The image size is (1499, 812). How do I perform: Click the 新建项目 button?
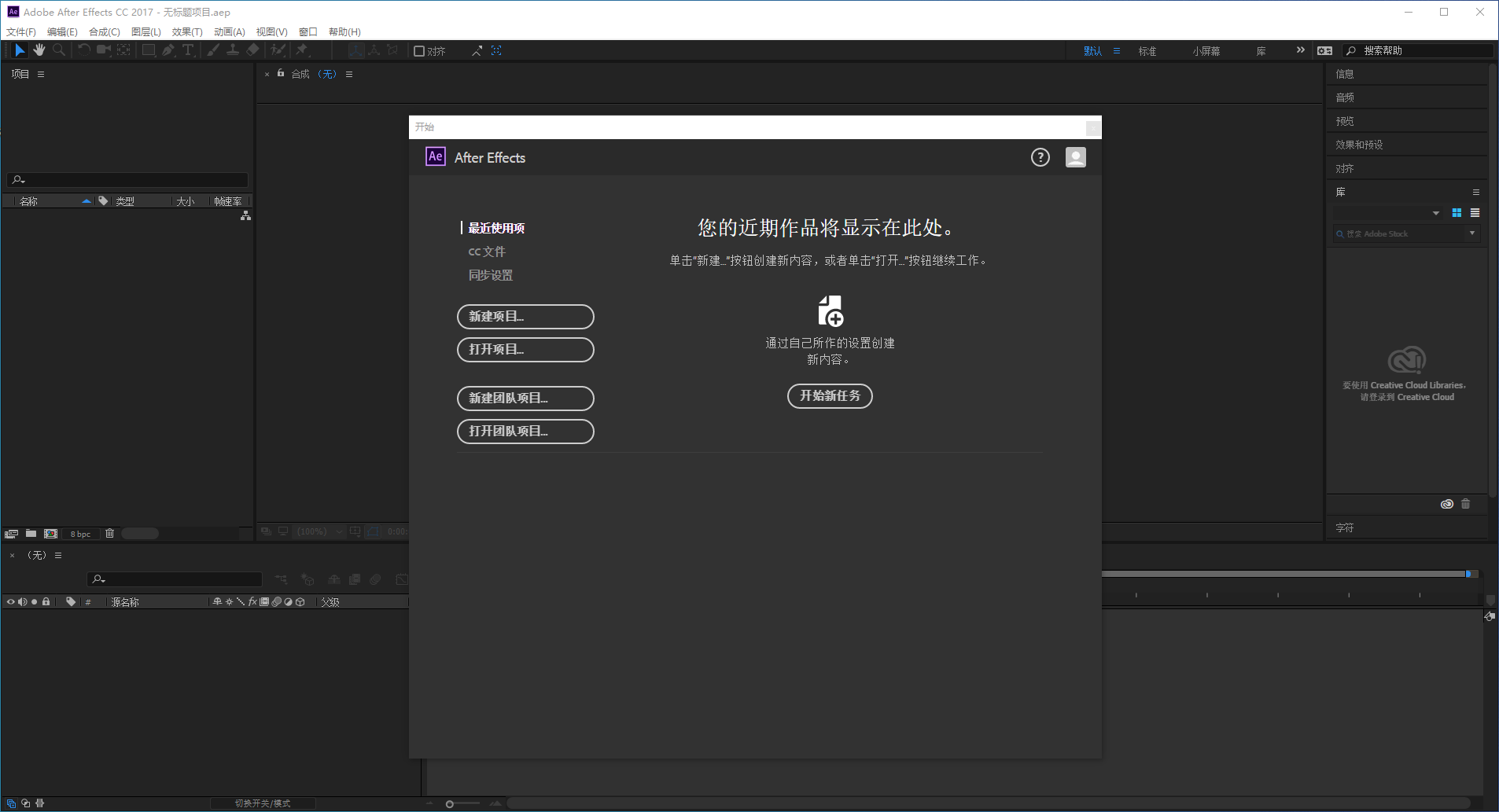(x=525, y=317)
